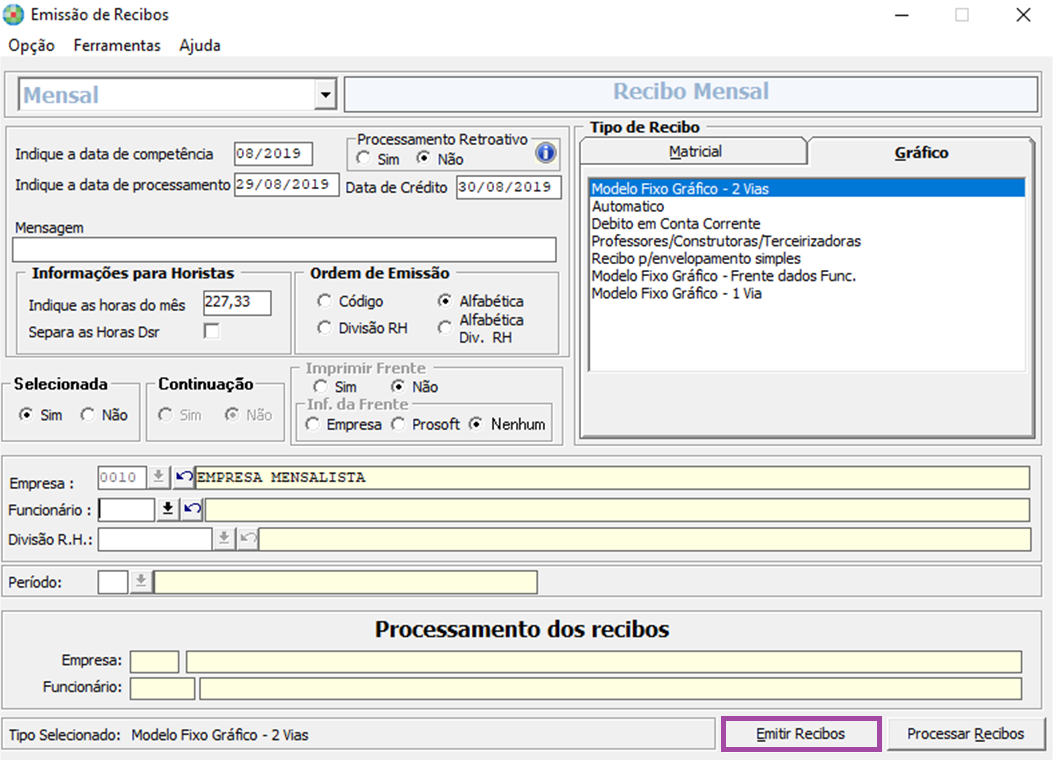Open the Mensal receipt type dropdown
1053x760 pixels.
click(326, 95)
